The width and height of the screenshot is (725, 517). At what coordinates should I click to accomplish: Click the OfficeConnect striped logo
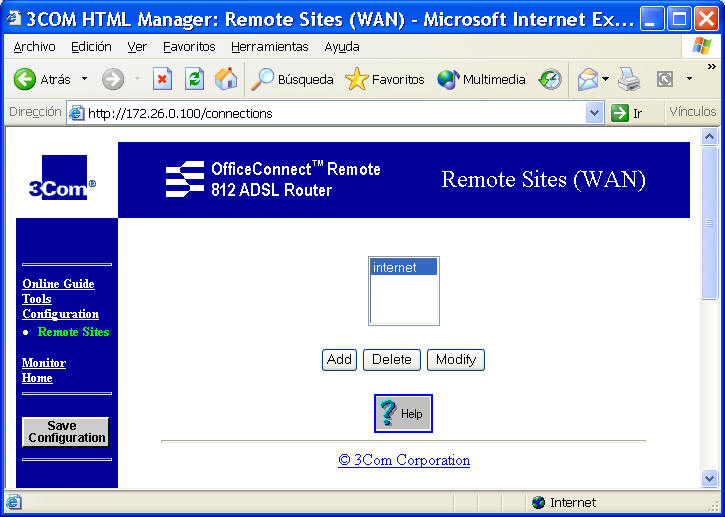pos(185,179)
